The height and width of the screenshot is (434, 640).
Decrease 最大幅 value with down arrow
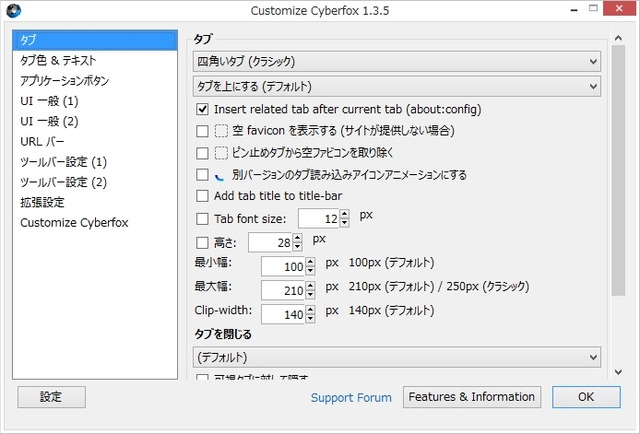(311, 294)
